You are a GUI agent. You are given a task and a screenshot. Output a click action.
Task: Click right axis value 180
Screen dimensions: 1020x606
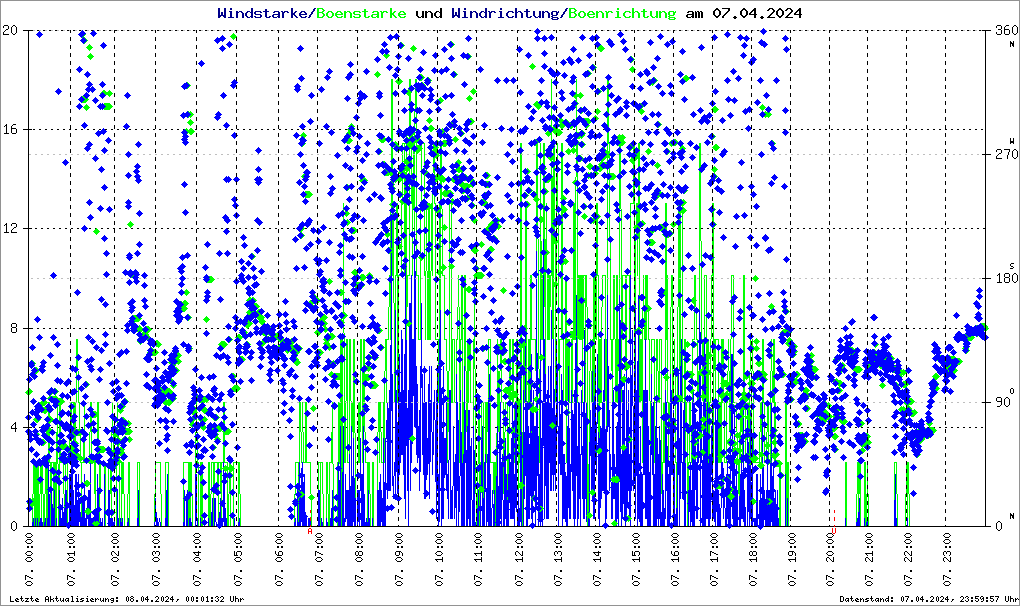[x=1006, y=278]
